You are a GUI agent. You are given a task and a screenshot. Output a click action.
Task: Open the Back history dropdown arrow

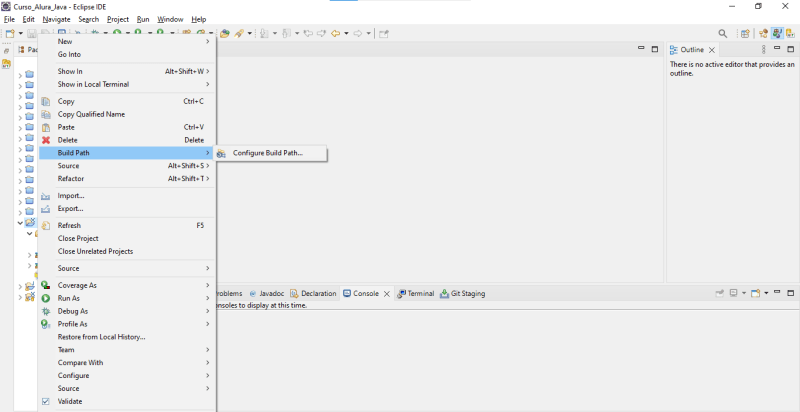[346, 33]
